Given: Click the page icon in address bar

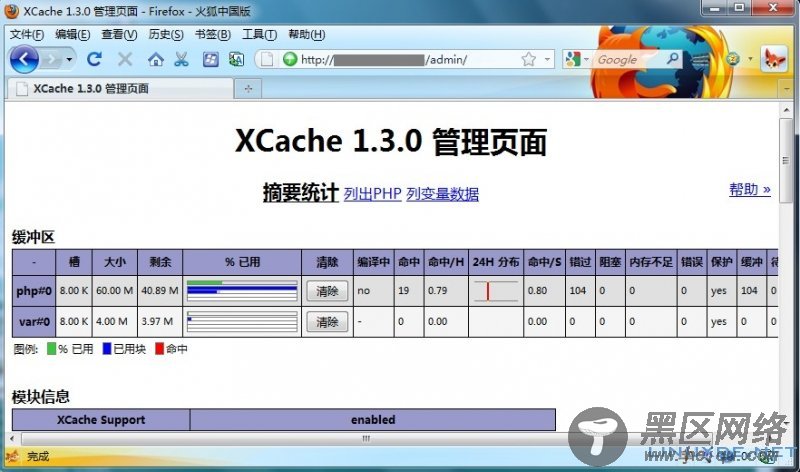Looking at the screenshot, I should 266,59.
